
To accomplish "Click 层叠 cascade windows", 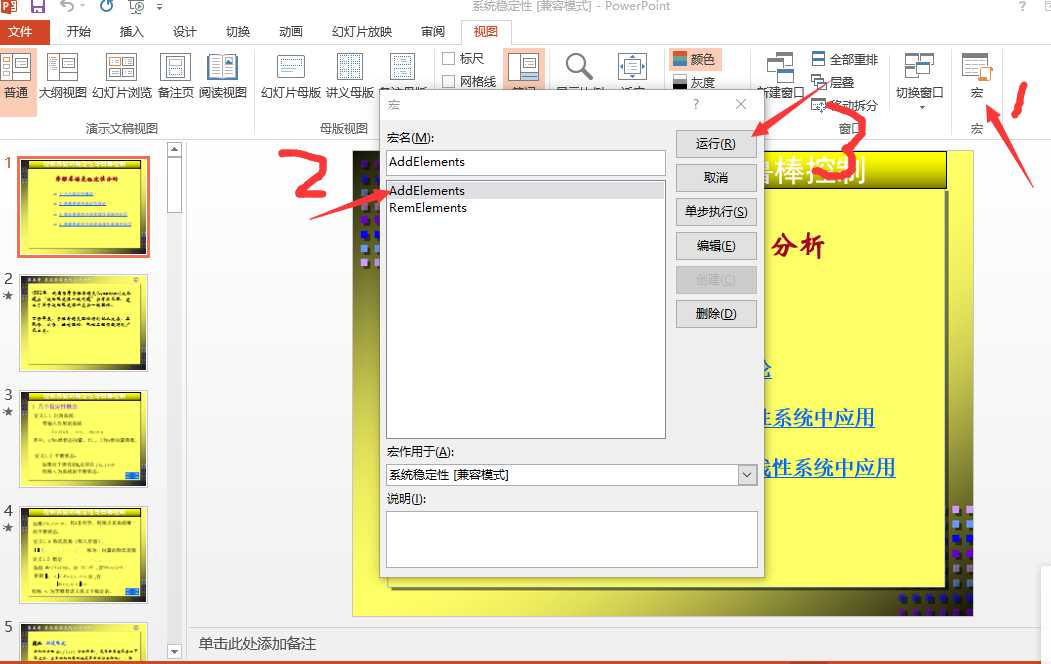I will [x=833, y=82].
